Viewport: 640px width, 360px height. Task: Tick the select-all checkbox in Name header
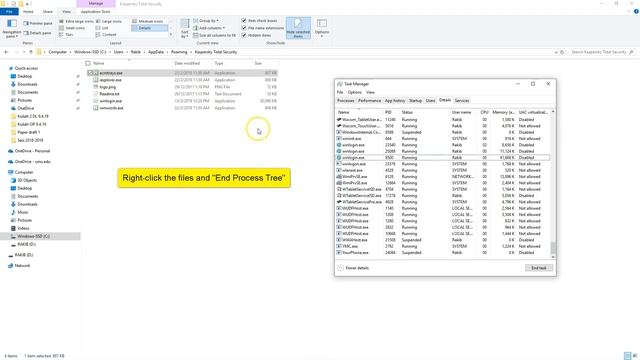click(88, 63)
